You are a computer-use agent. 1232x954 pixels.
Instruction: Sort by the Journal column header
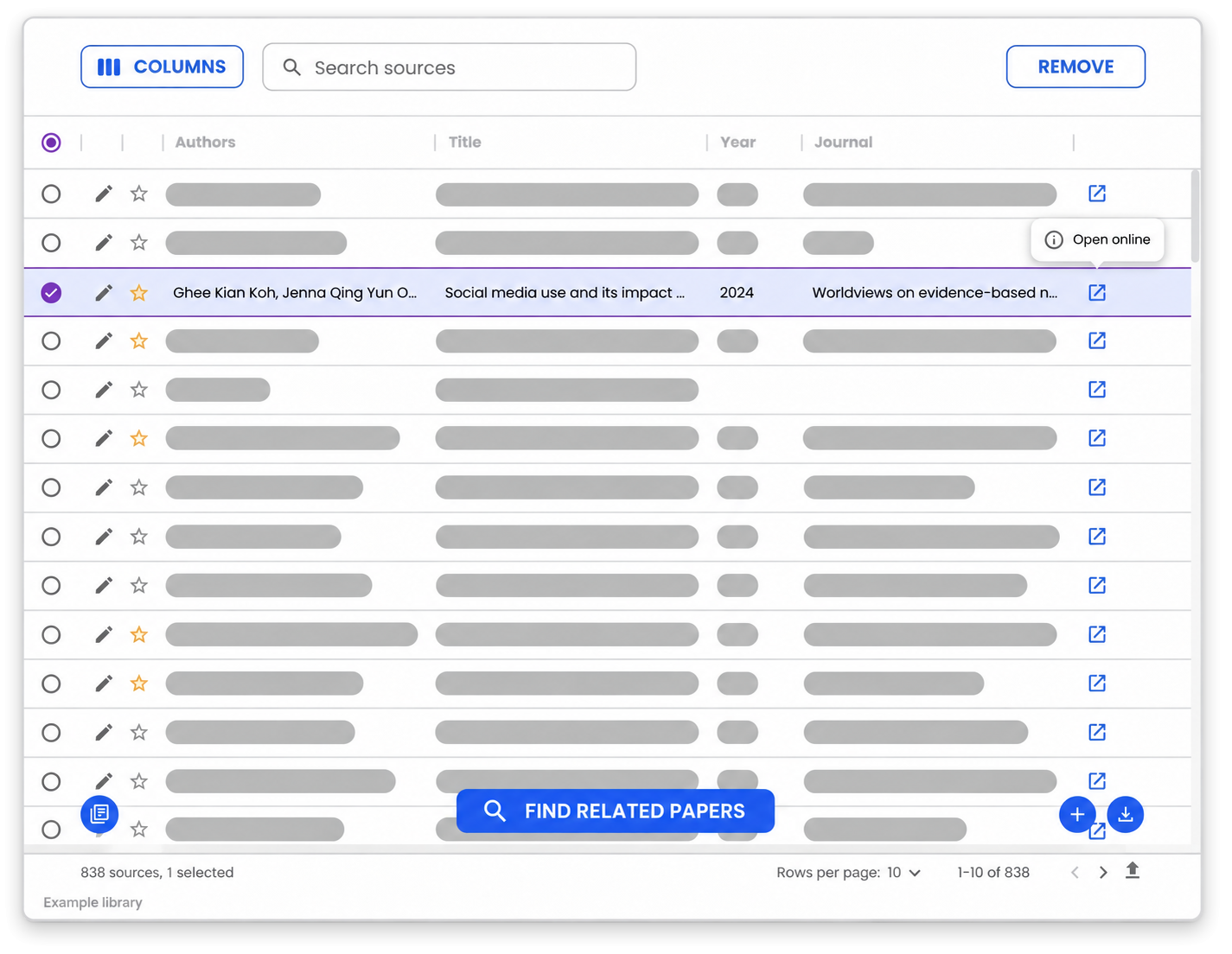point(843,142)
